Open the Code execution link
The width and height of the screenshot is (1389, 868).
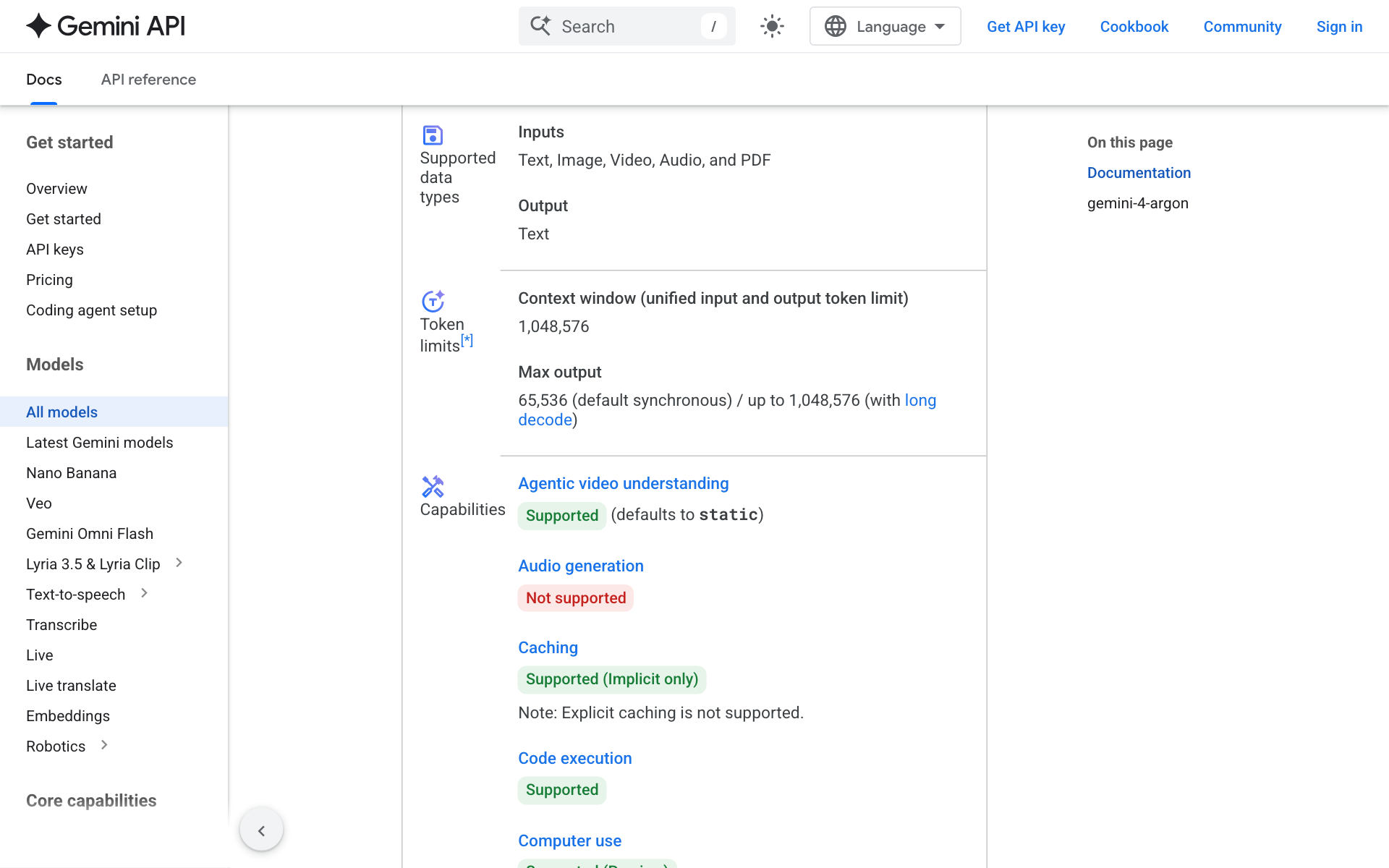[574, 758]
